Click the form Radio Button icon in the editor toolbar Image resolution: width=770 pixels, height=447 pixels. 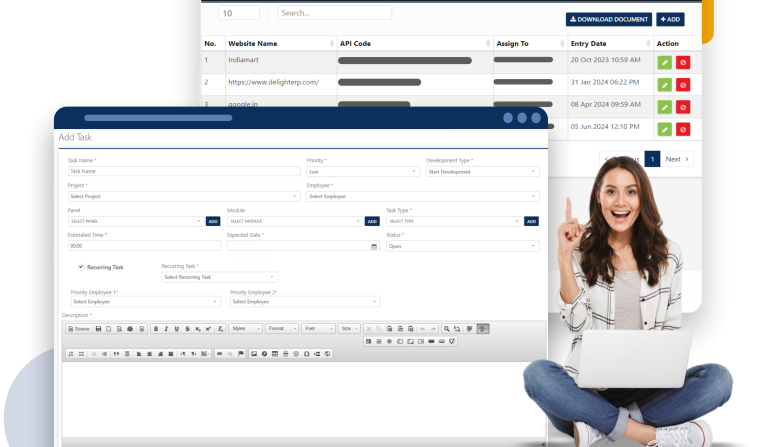[389, 341]
